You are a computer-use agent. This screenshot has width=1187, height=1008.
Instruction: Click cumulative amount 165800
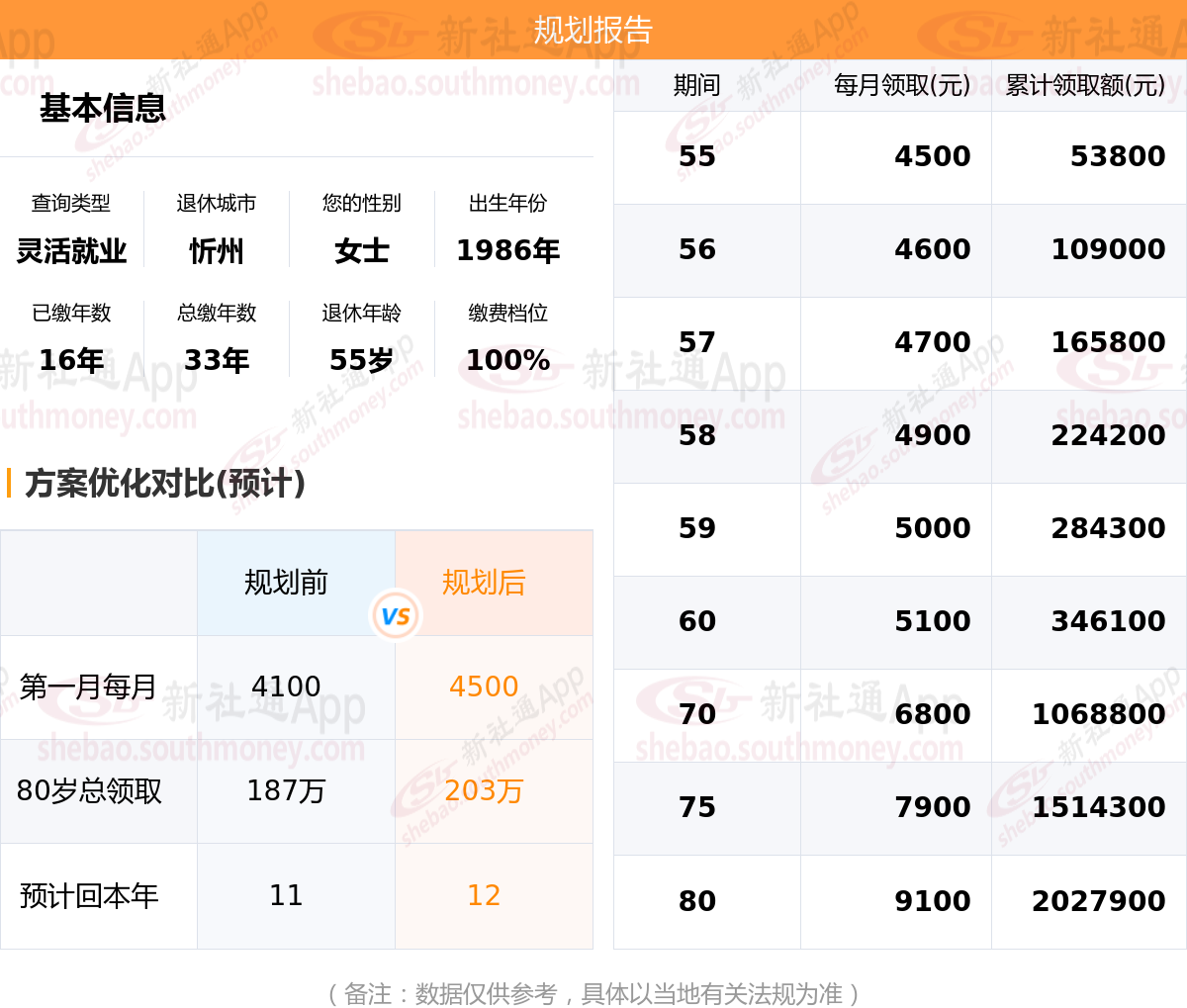click(1108, 342)
